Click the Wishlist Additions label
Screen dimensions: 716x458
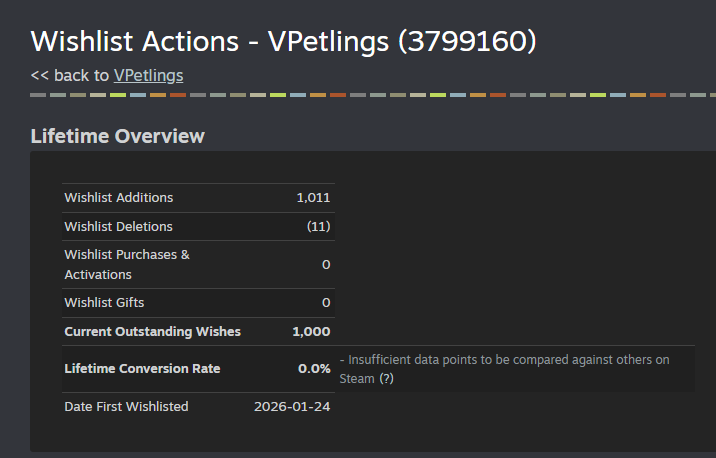(119, 197)
